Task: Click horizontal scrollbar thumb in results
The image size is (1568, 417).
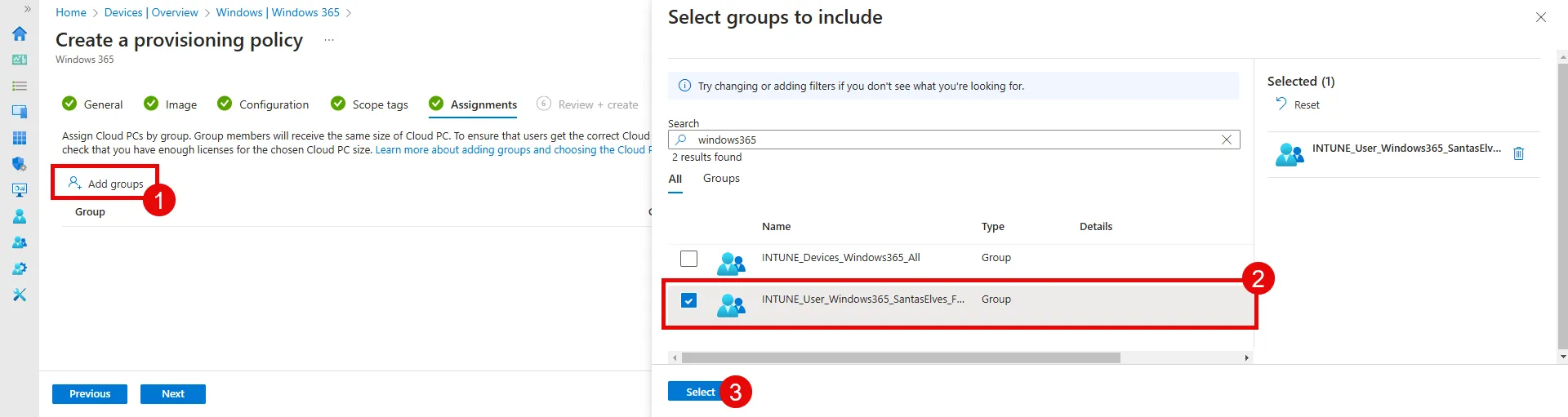Action: coord(901,357)
